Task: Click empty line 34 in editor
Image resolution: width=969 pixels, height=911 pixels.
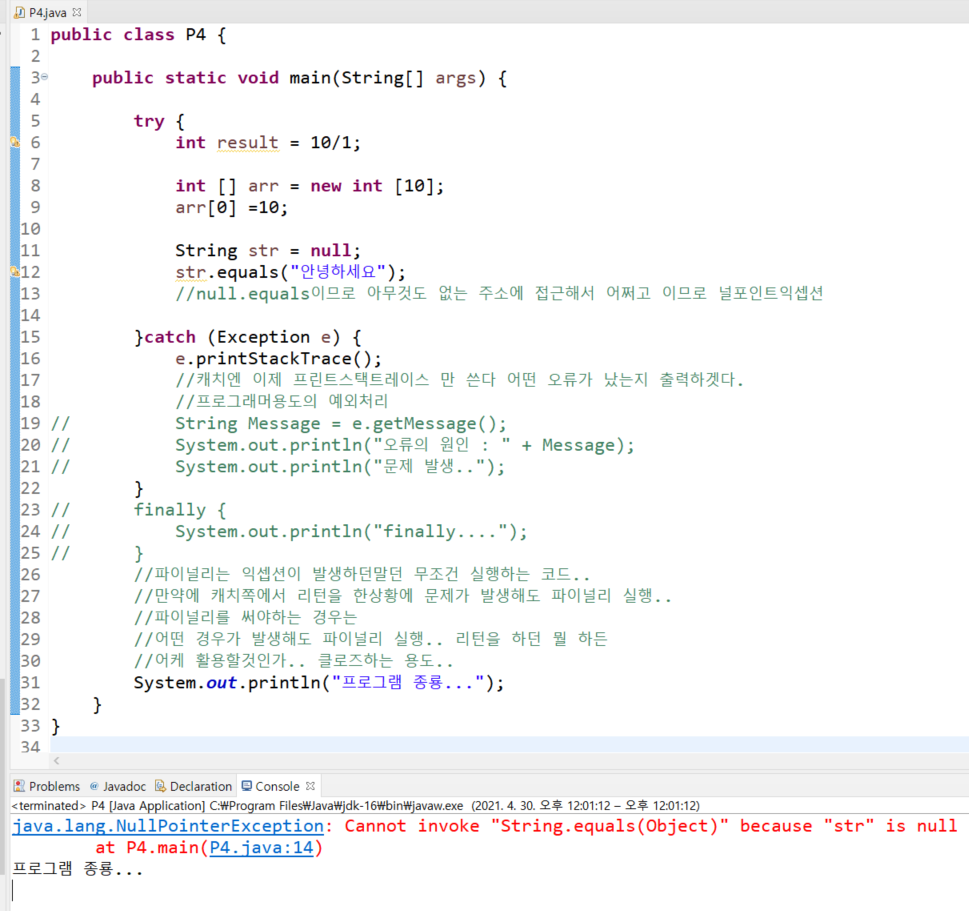Action: pos(507,746)
